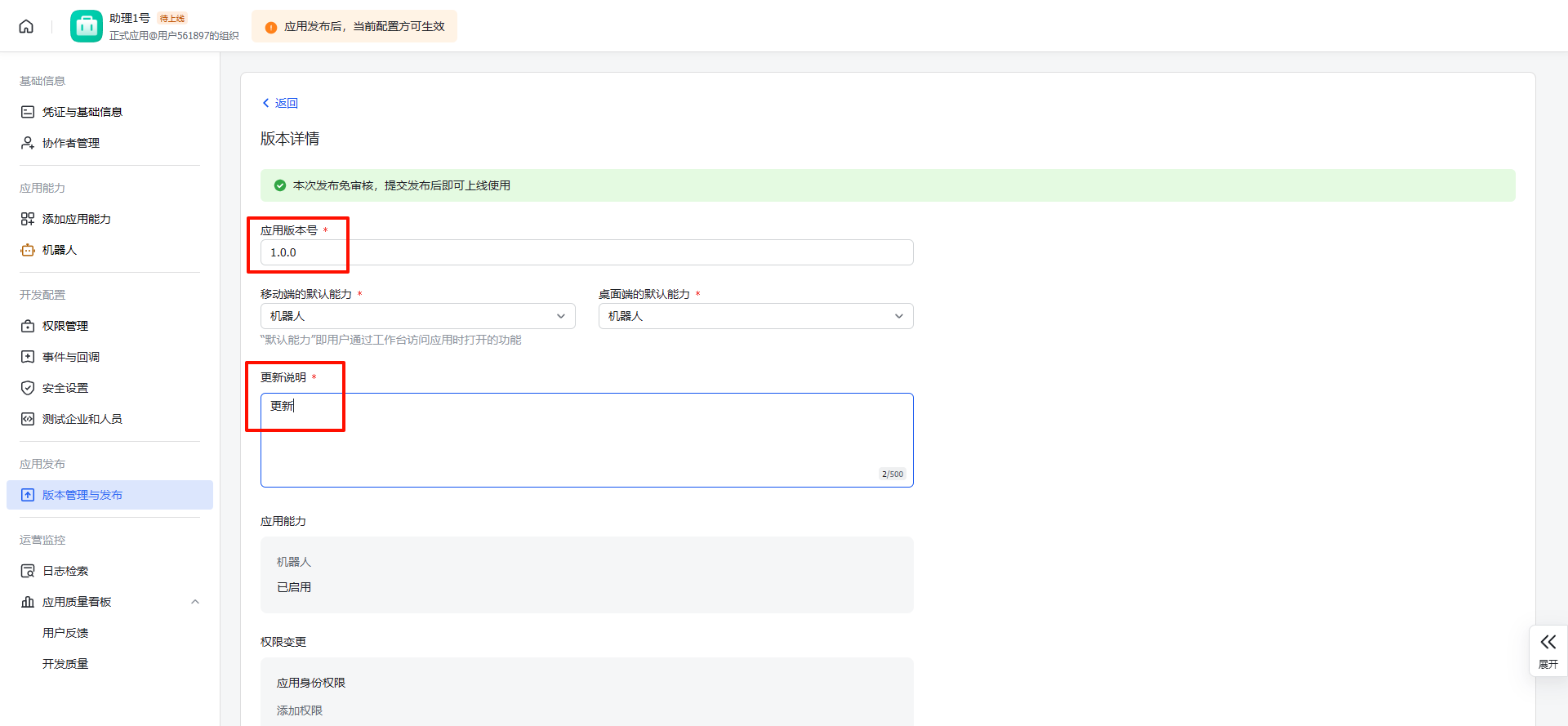Open 日志检索 under 运营监控

click(65, 571)
